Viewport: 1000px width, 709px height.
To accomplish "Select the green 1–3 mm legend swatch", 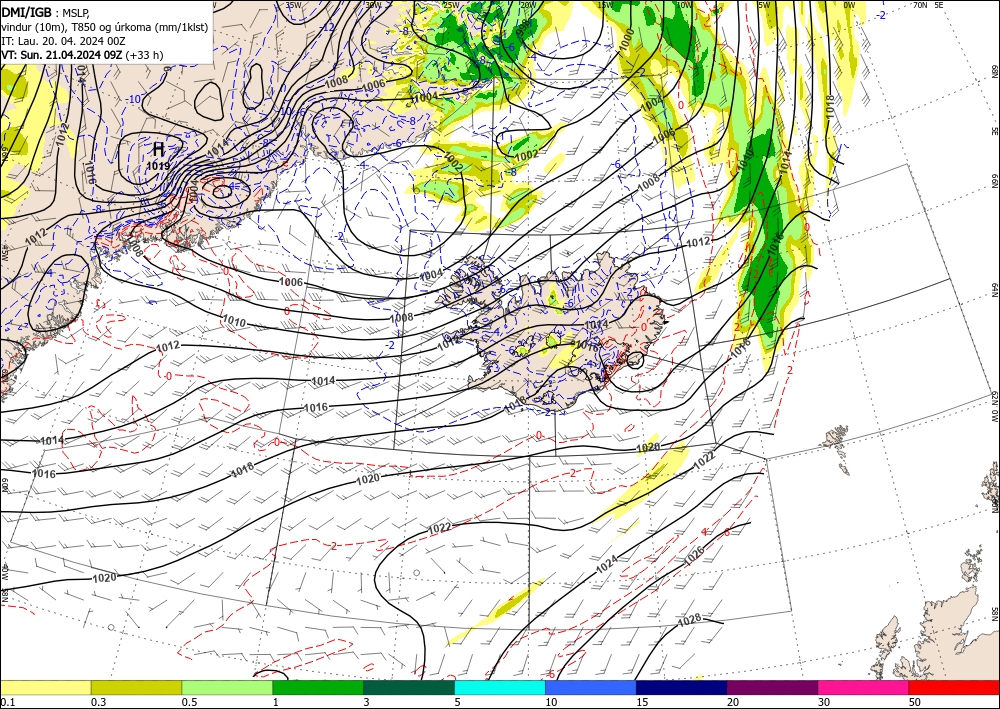I will point(318,687).
